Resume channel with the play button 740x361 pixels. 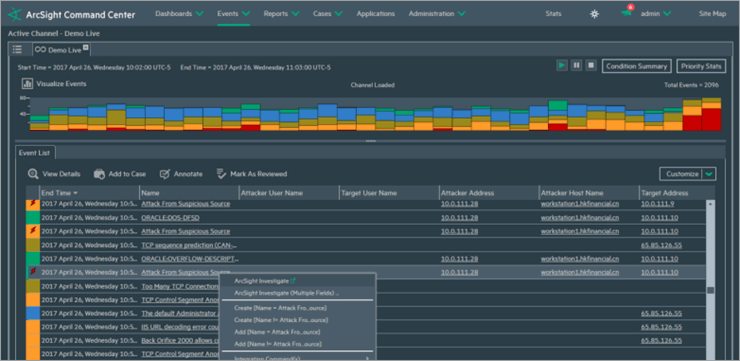tap(561, 66)
